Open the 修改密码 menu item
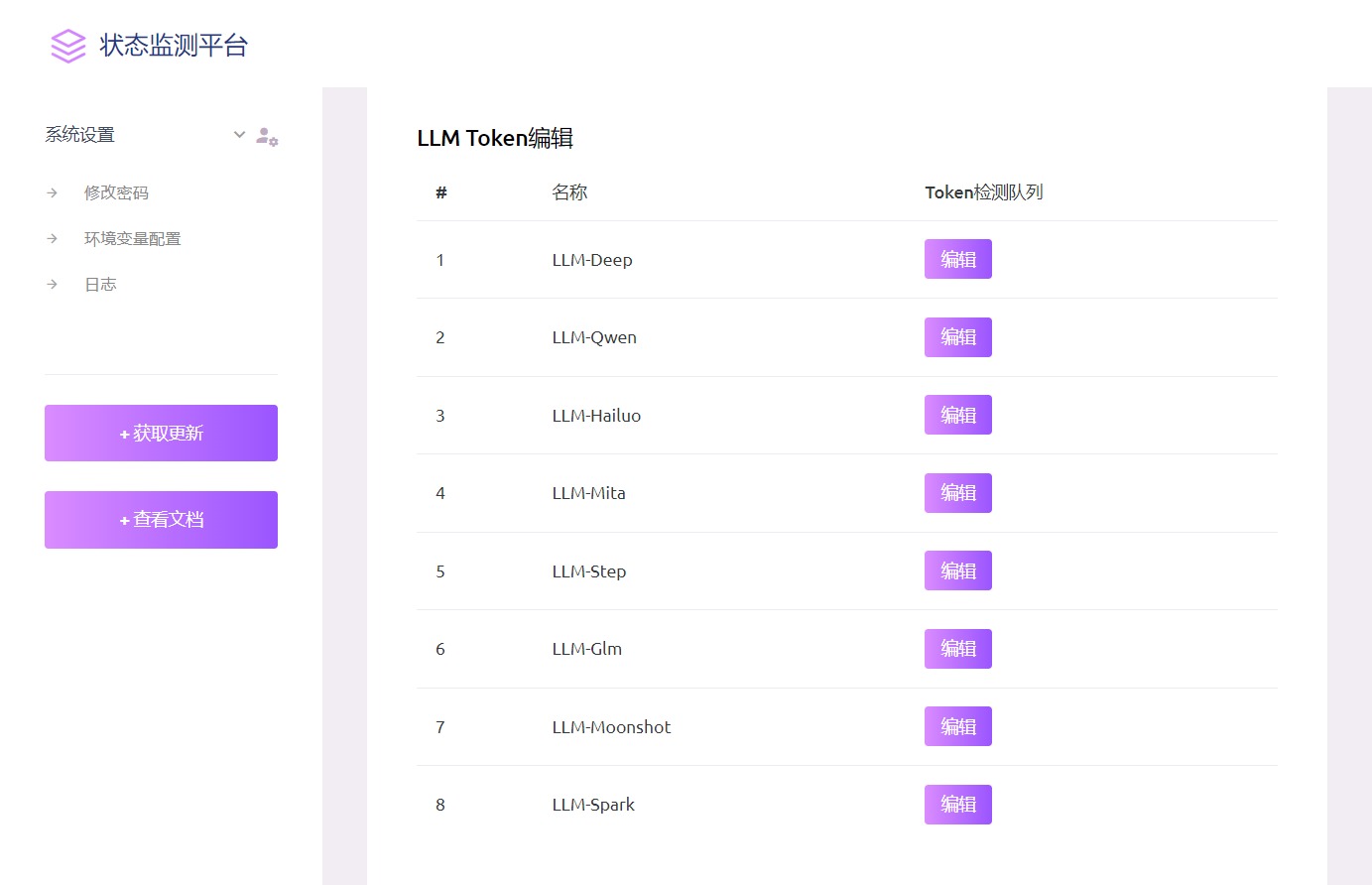1372x885 pixels. tap(116, 192)
